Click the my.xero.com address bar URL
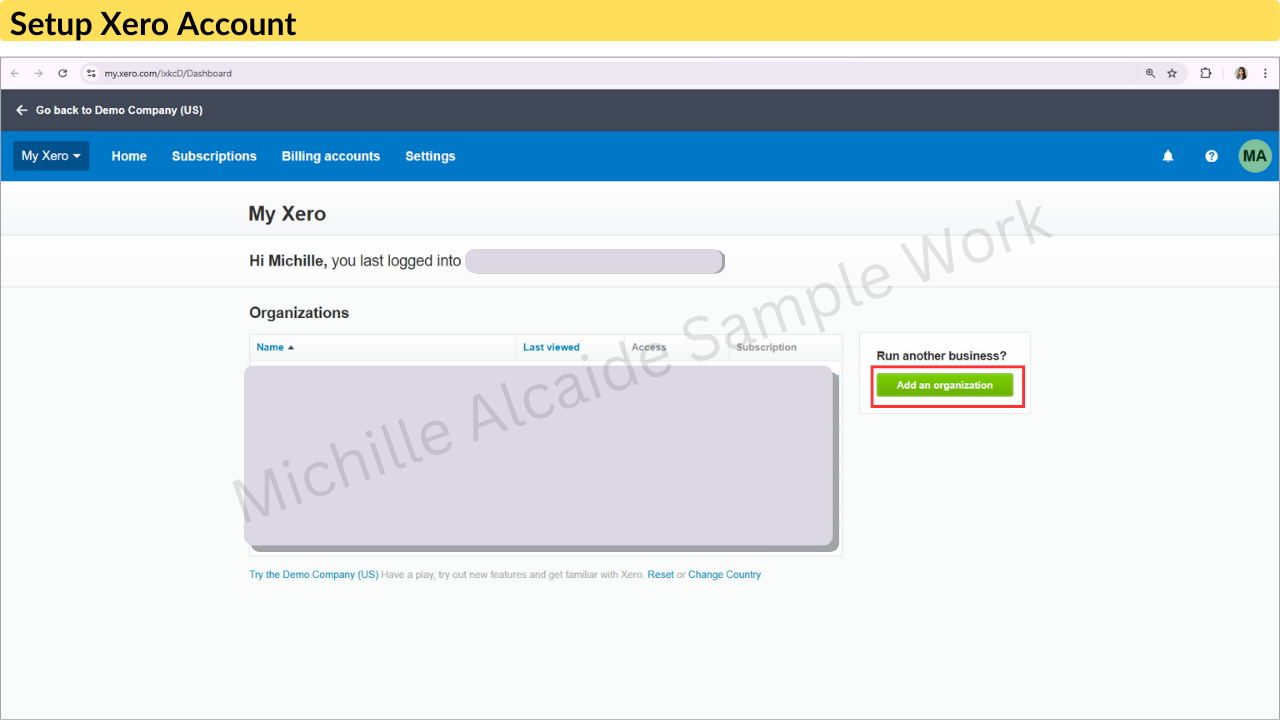 pyautogui.click(x=168, y=73)
